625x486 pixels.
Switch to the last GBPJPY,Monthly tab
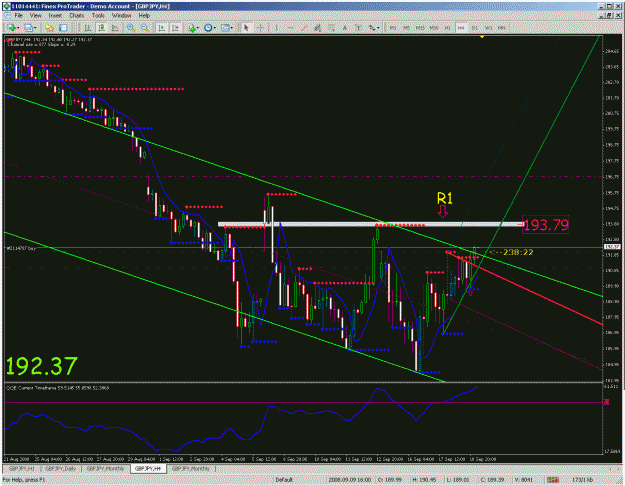pyautogui.click(x=191, y=468)
